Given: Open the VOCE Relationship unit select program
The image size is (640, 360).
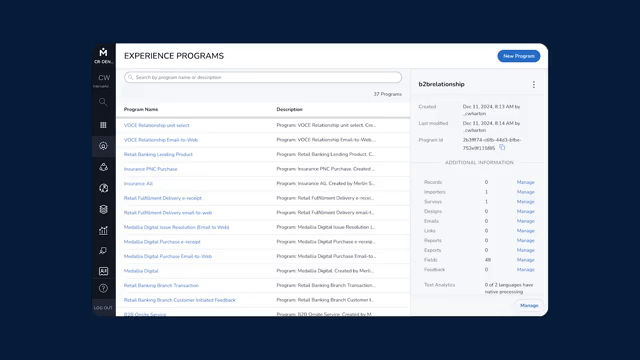Looking at the screenshot, I should pos(156,125).
